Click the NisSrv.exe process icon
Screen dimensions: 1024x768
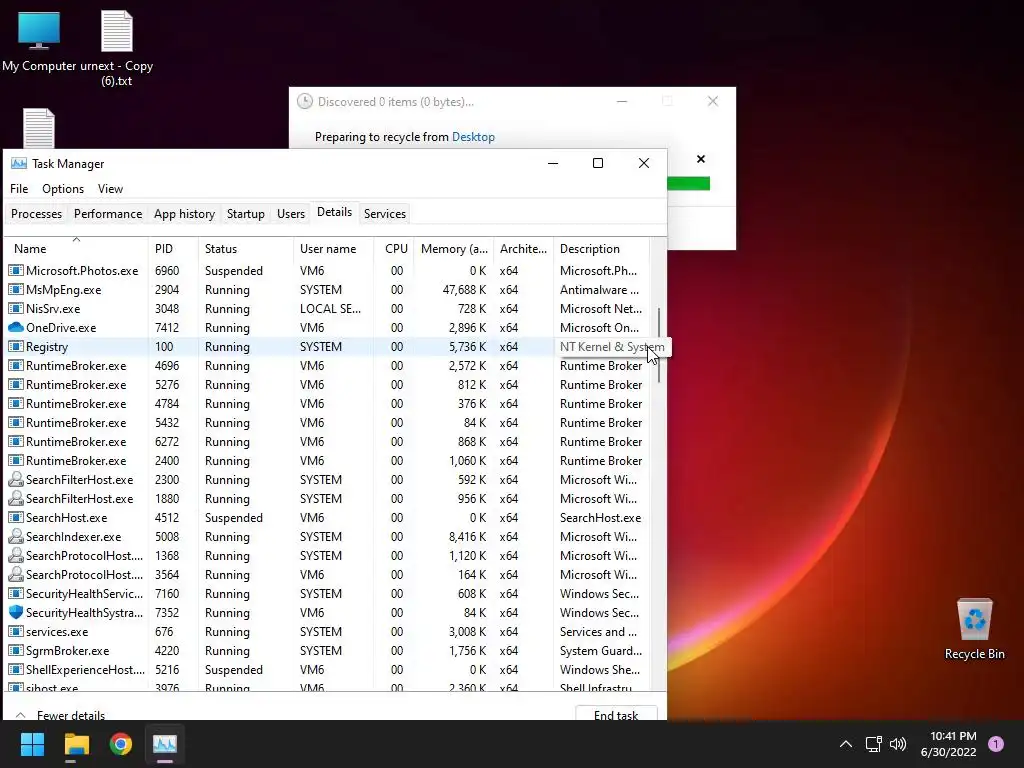tap(16, 308)
